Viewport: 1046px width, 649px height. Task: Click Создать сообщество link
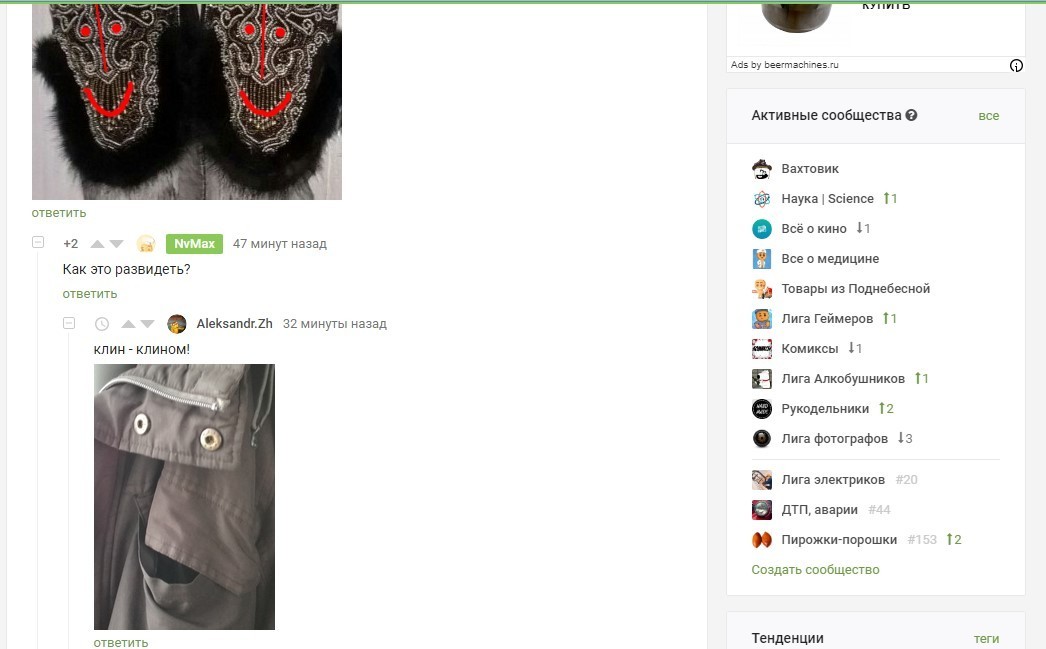(815, 570)
